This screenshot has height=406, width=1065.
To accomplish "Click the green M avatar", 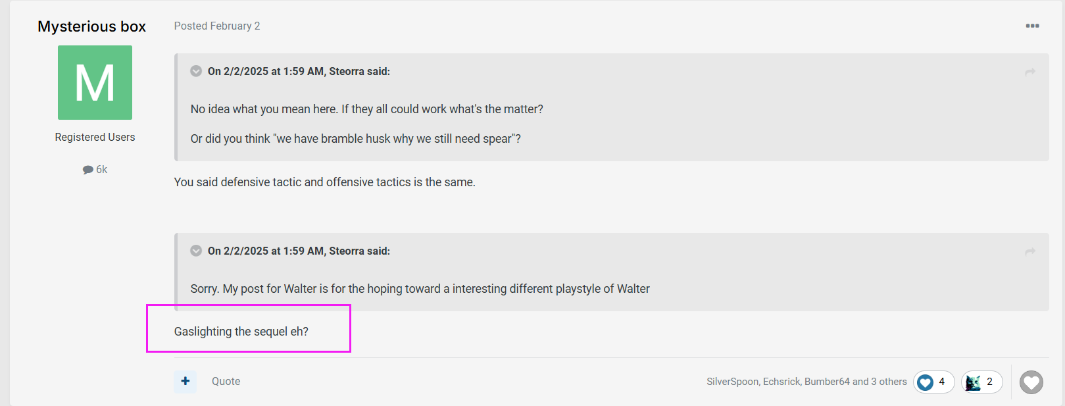I will click(95, 83).
